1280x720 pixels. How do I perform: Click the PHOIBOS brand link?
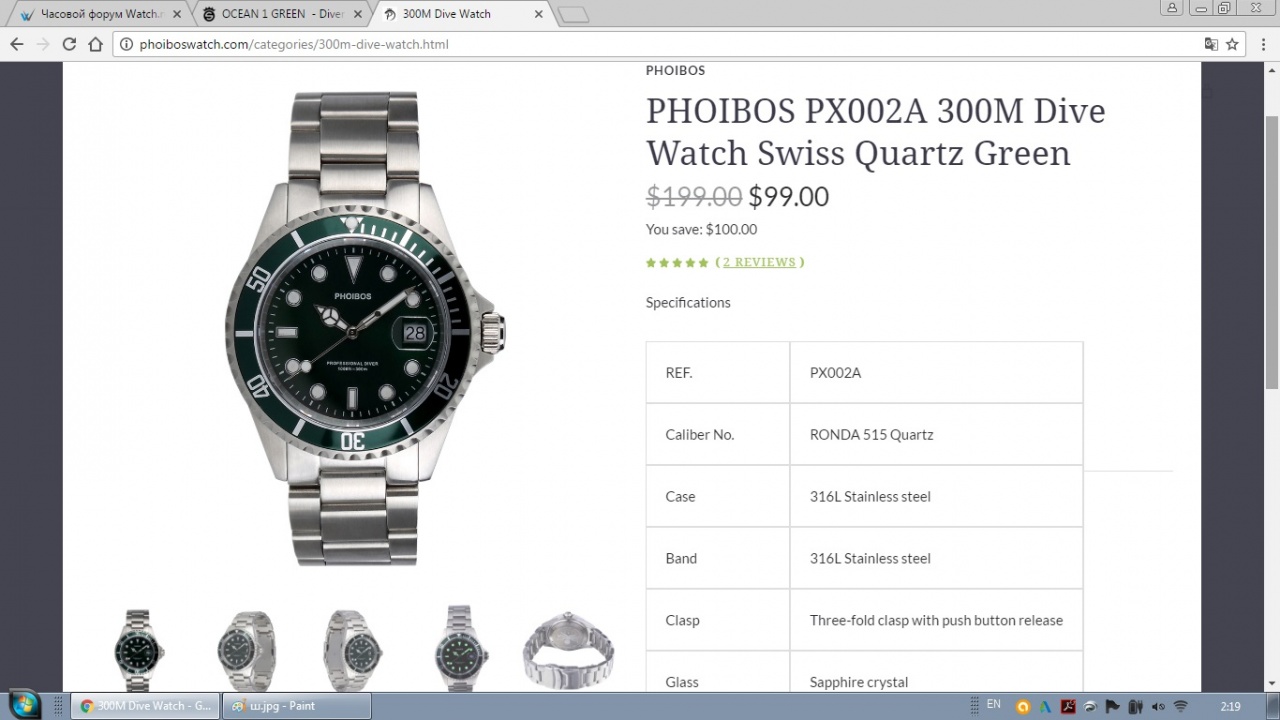click(675, 70)
